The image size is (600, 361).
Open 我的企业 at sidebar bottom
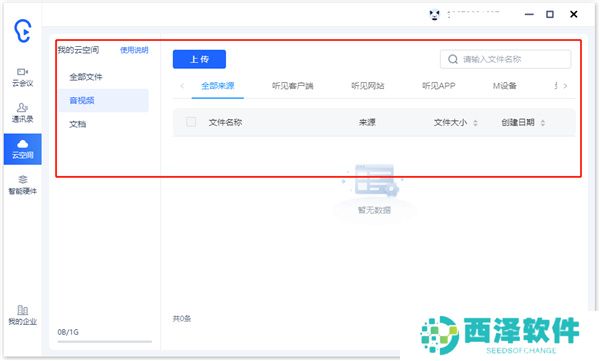tap(23, 315)
